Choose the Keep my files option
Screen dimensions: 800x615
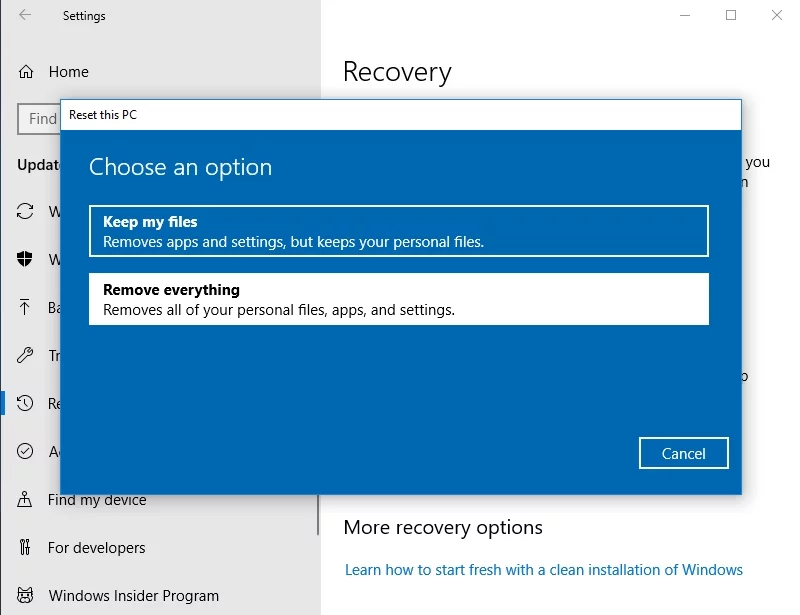point(398,231)
